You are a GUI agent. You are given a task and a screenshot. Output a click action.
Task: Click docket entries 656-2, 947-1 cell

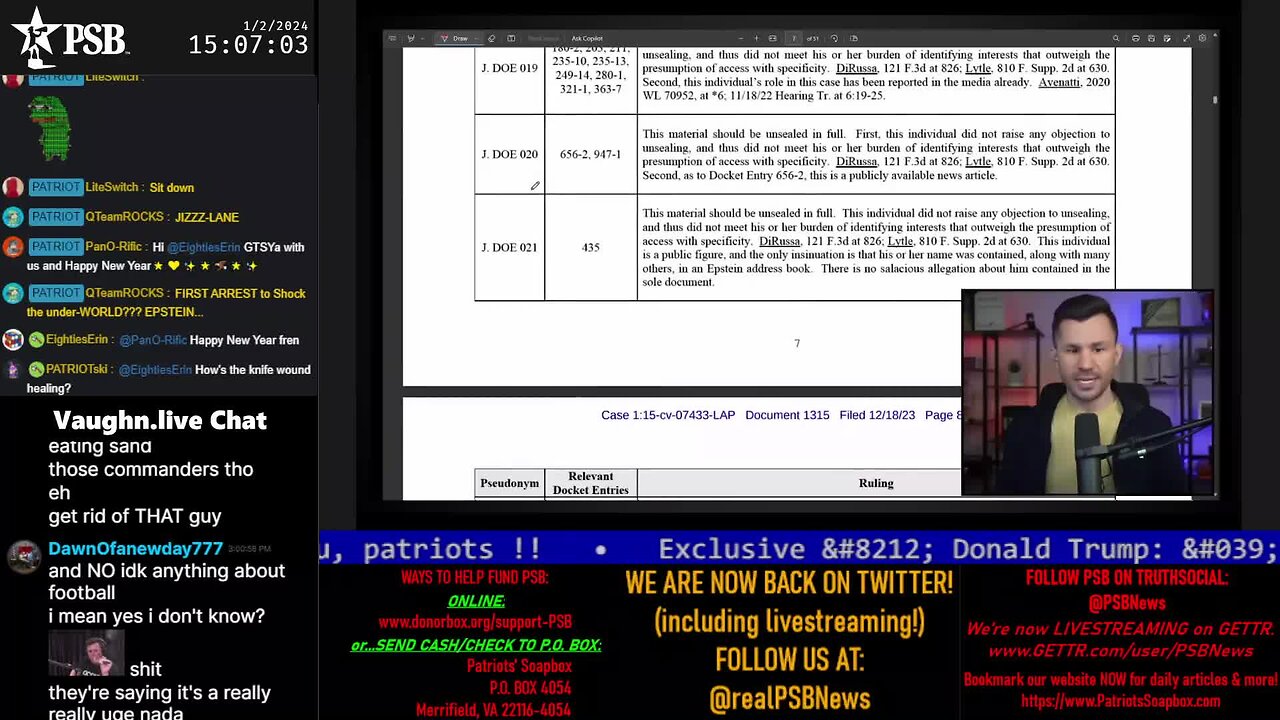pos(590,154)
